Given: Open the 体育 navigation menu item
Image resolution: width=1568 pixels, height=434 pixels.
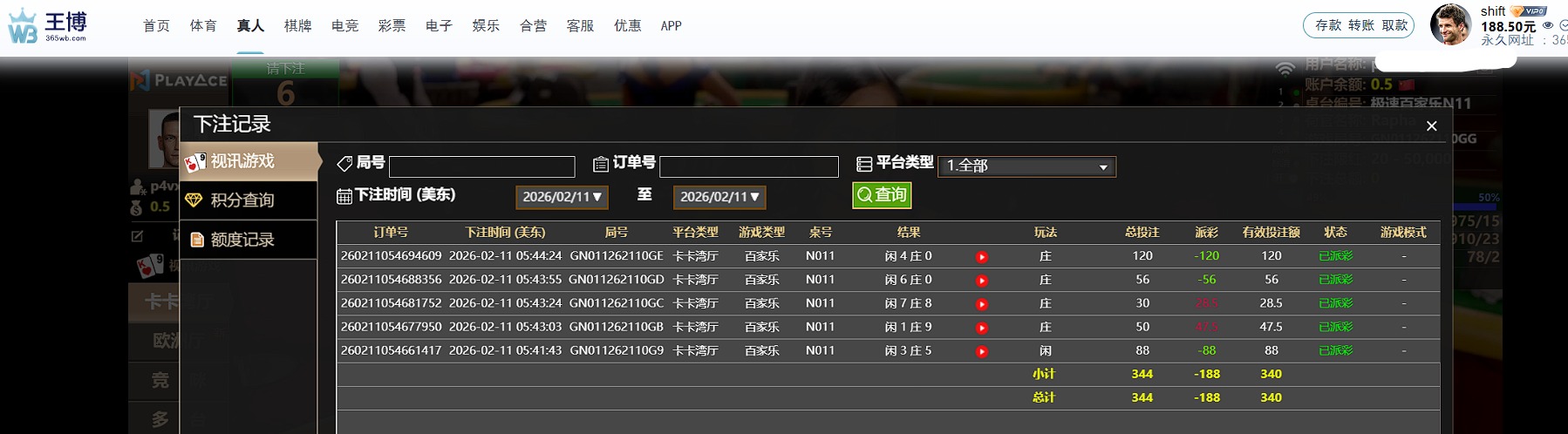Looking at the screenshot, I should 203,26.
